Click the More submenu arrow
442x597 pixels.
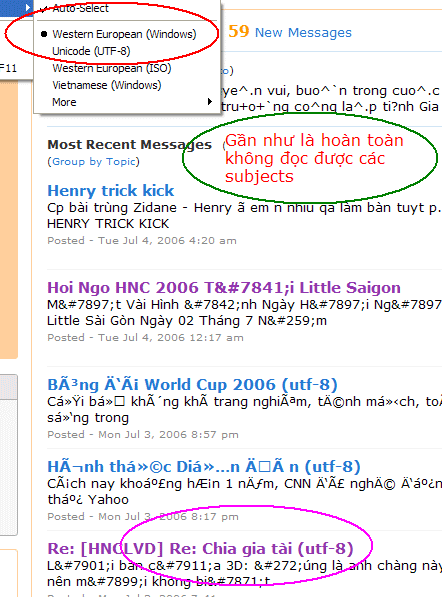[x=209, y=102]
